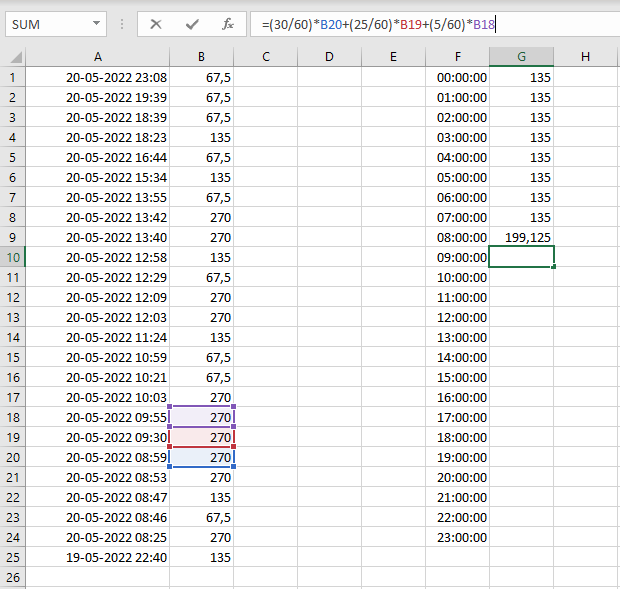Select row 10 header

click(x=13, y=257)
